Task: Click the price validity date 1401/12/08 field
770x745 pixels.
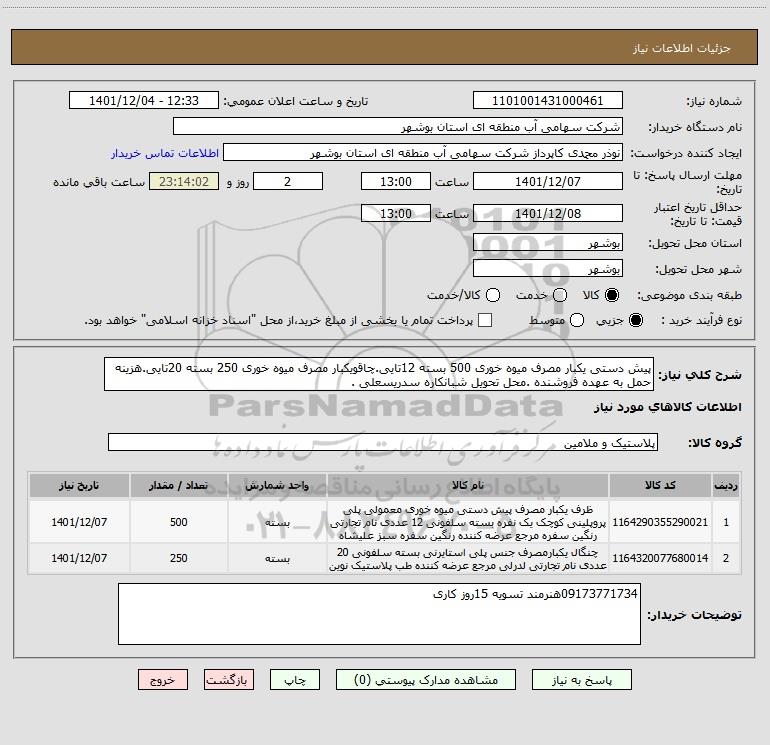Action: tap(548, 213)
